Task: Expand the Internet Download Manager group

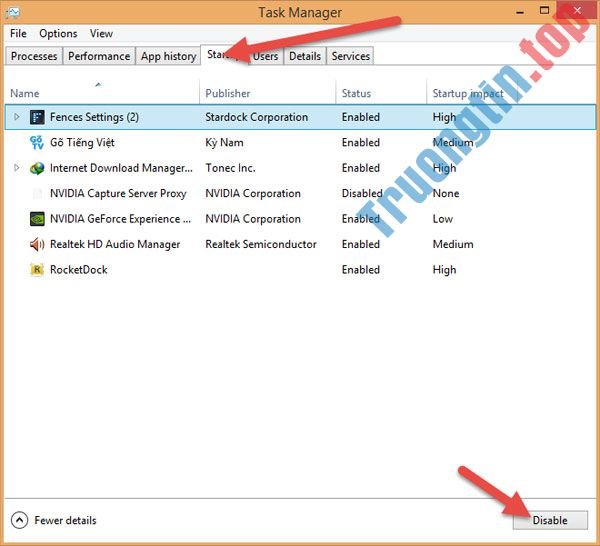Action: coord(16,168)
